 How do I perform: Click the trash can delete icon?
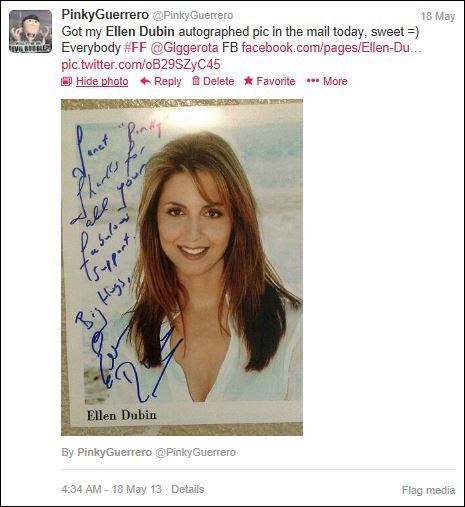[196, 81]
